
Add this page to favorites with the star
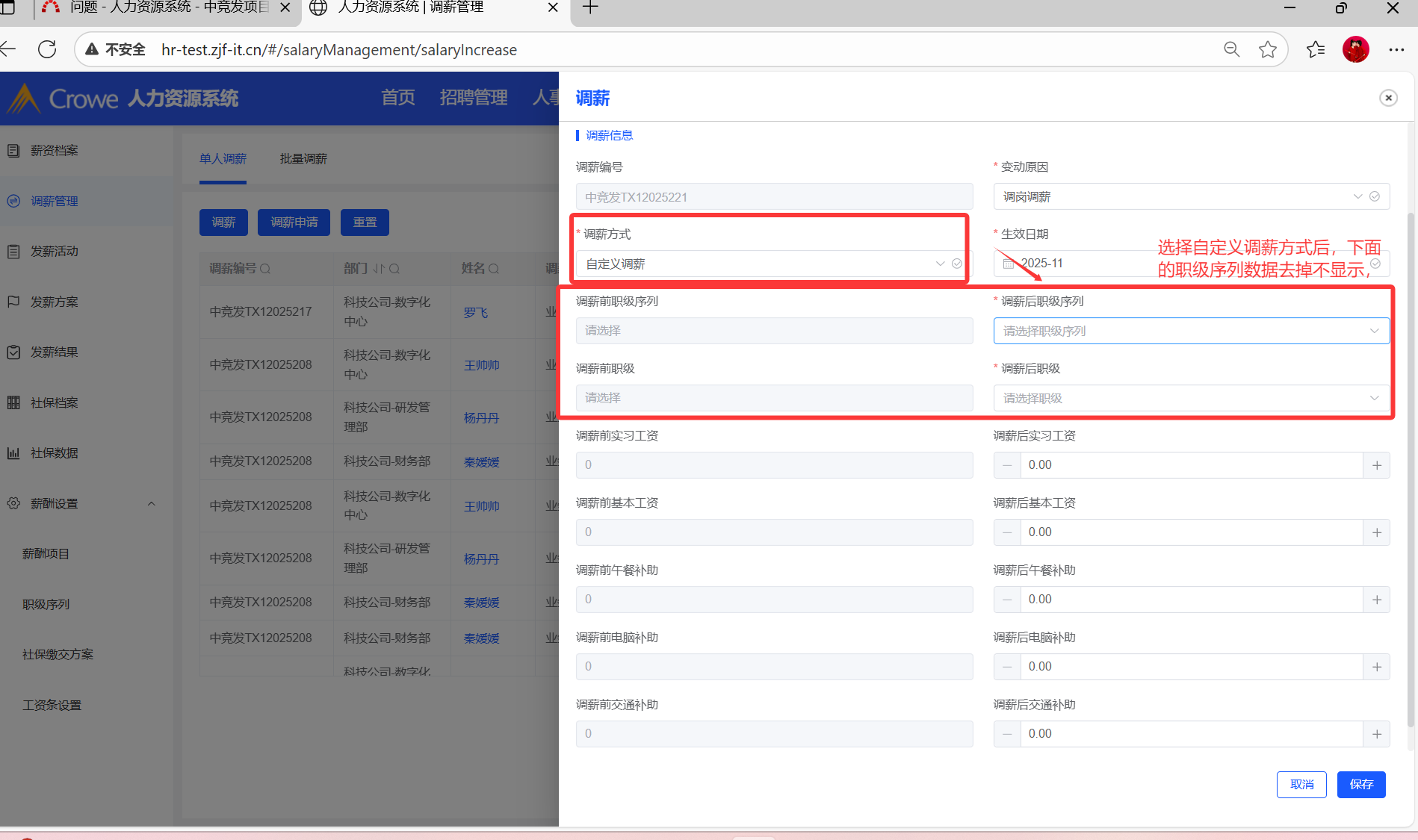[x=1268, y=49]
